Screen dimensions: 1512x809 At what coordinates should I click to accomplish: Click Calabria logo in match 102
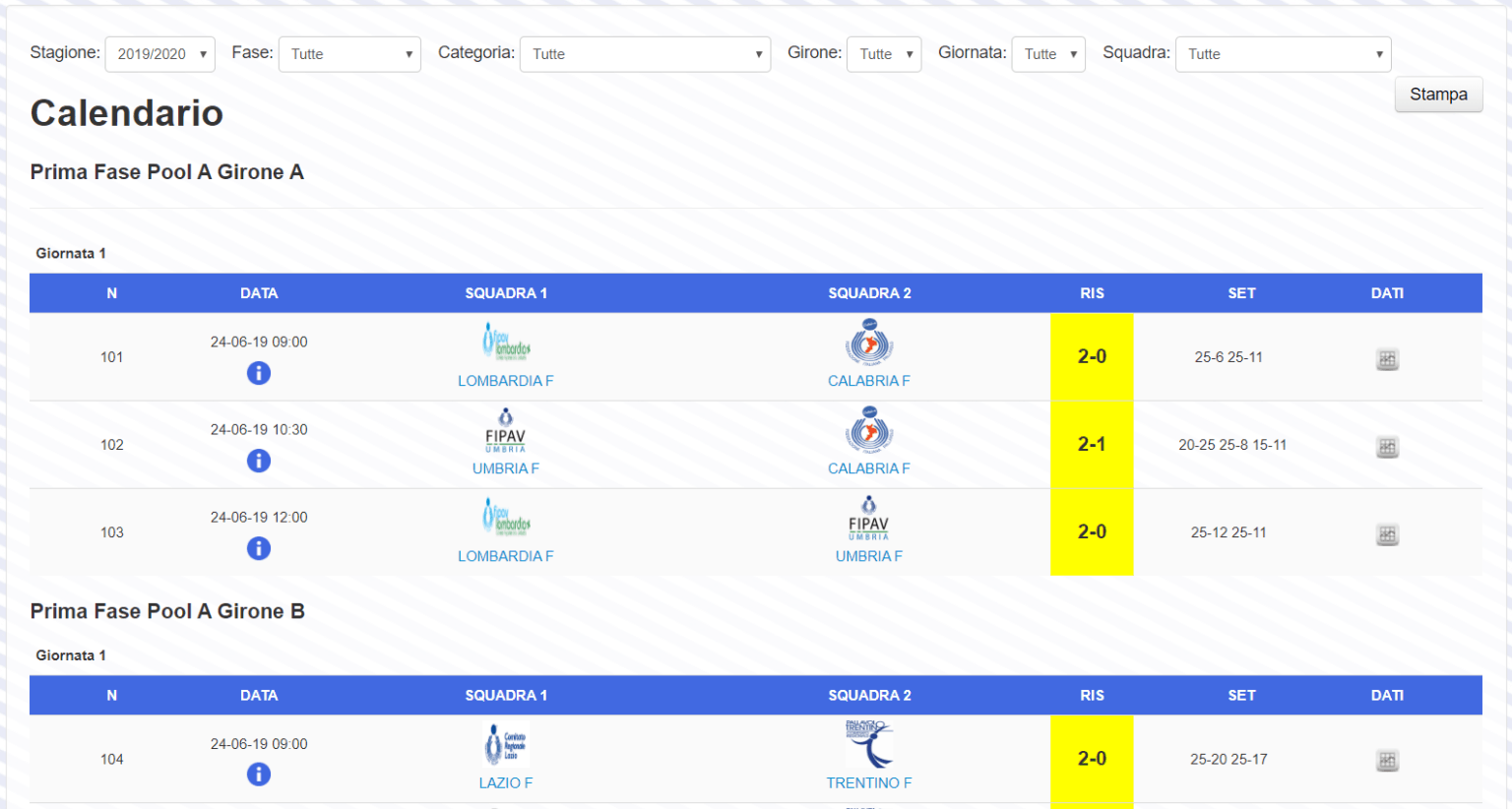pos(869,430)
